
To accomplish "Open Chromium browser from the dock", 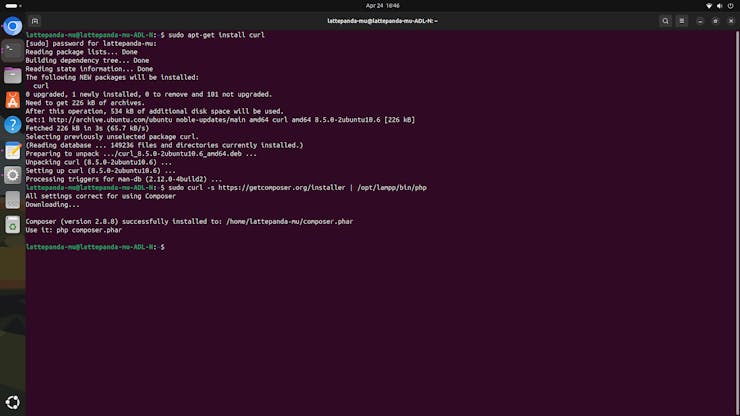I will click(x=13, y=26).
